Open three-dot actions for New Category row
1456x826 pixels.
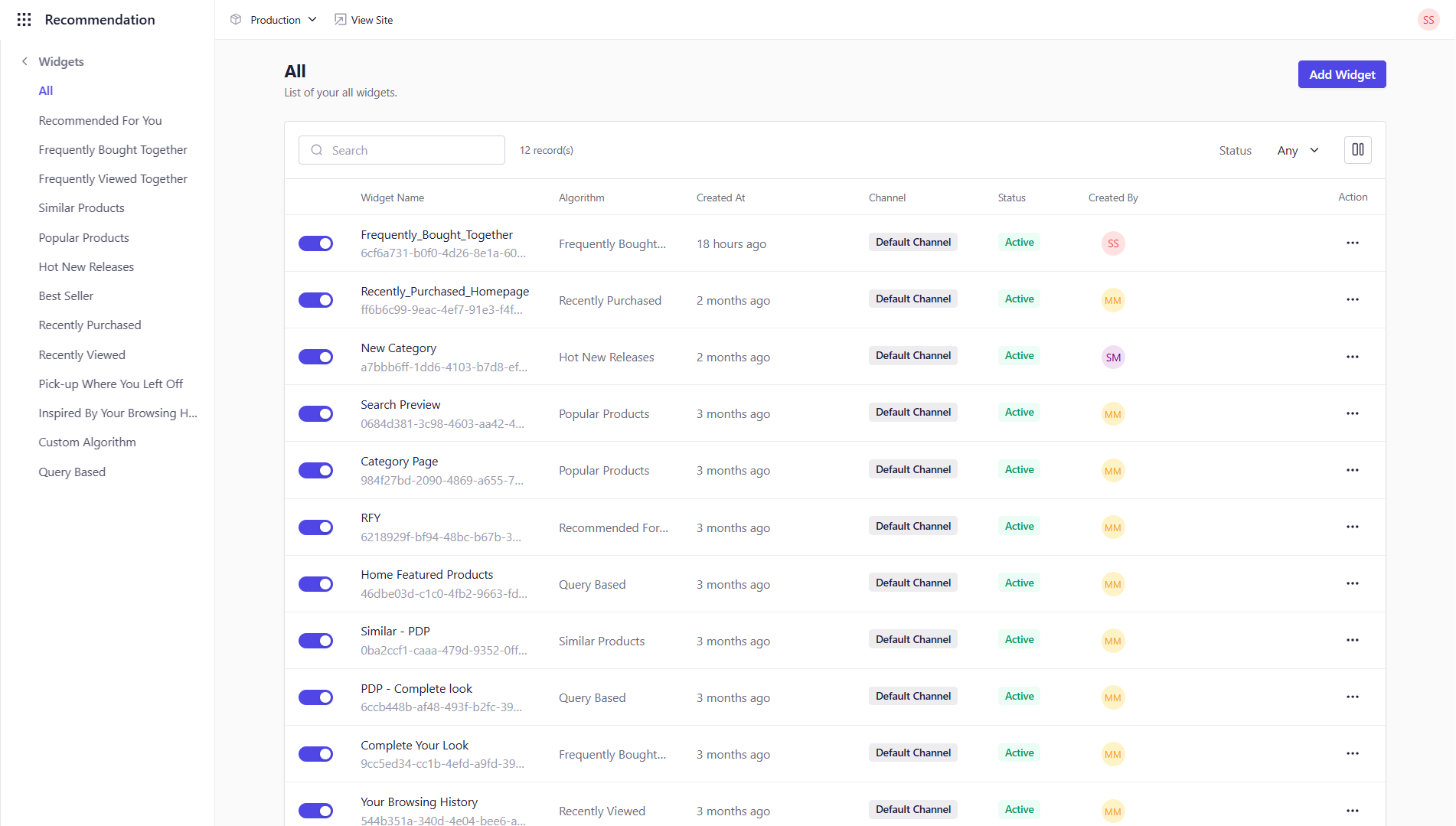click(1352, 357)
